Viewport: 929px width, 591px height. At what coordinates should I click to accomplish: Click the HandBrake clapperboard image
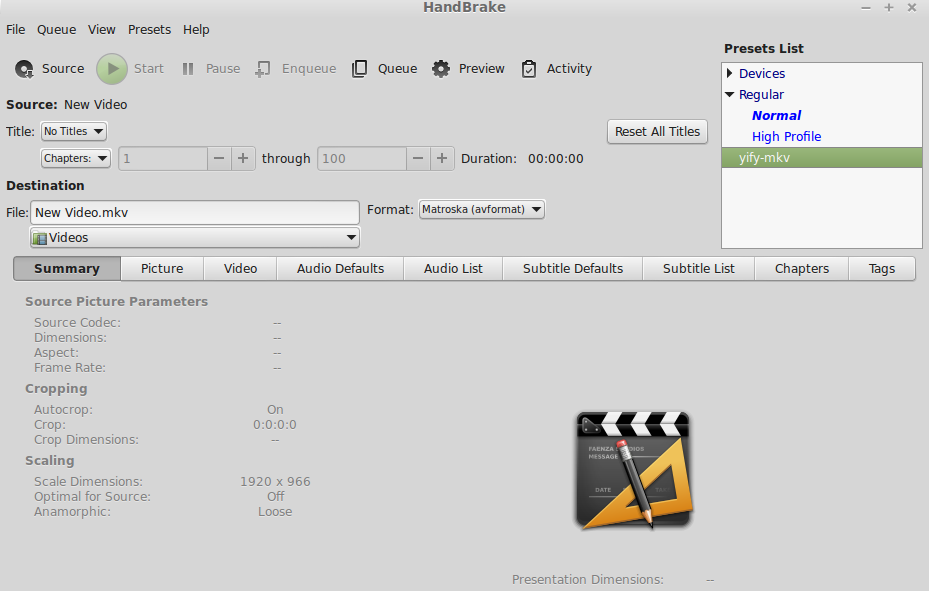(633, 470)
